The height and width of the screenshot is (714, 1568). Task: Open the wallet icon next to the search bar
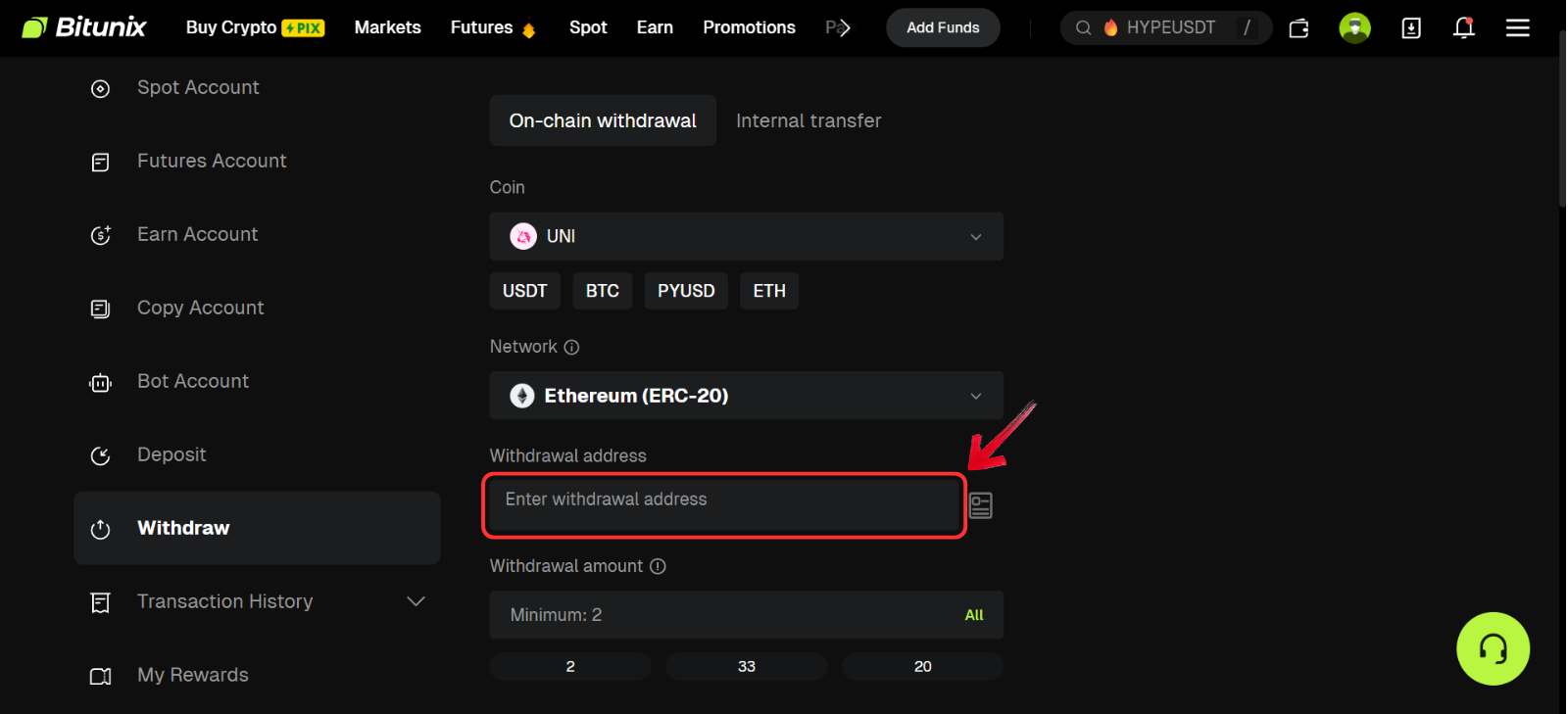pos(1298,27)
